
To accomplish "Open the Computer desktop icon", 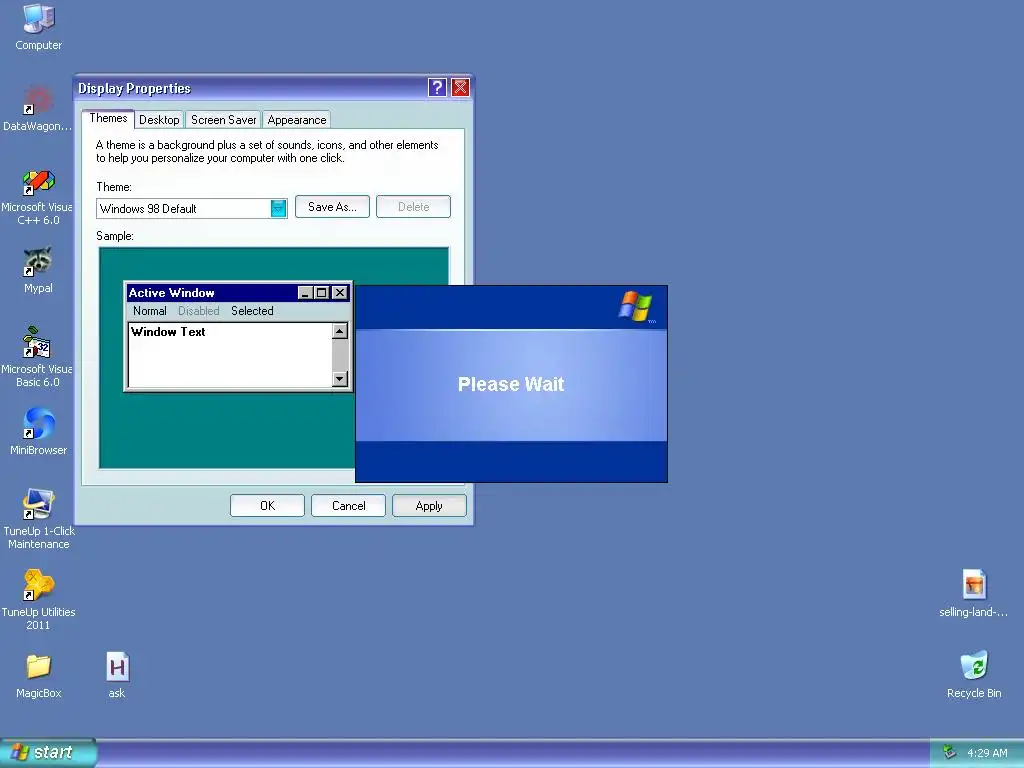I will pos(39,27).
